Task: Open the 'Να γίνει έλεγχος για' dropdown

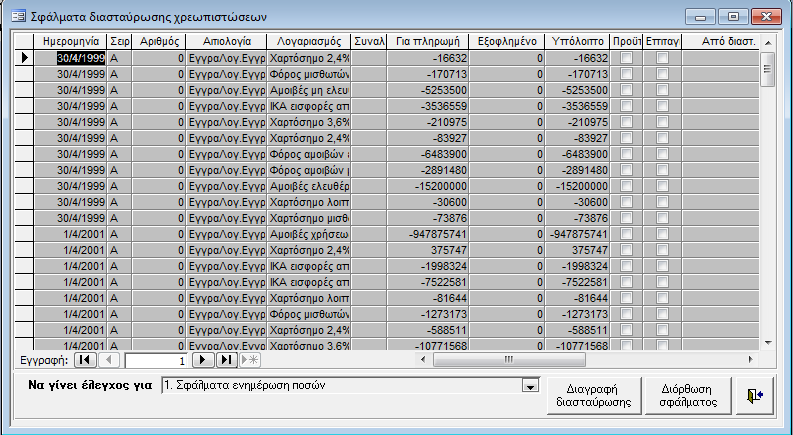Action: coord(527,386)
